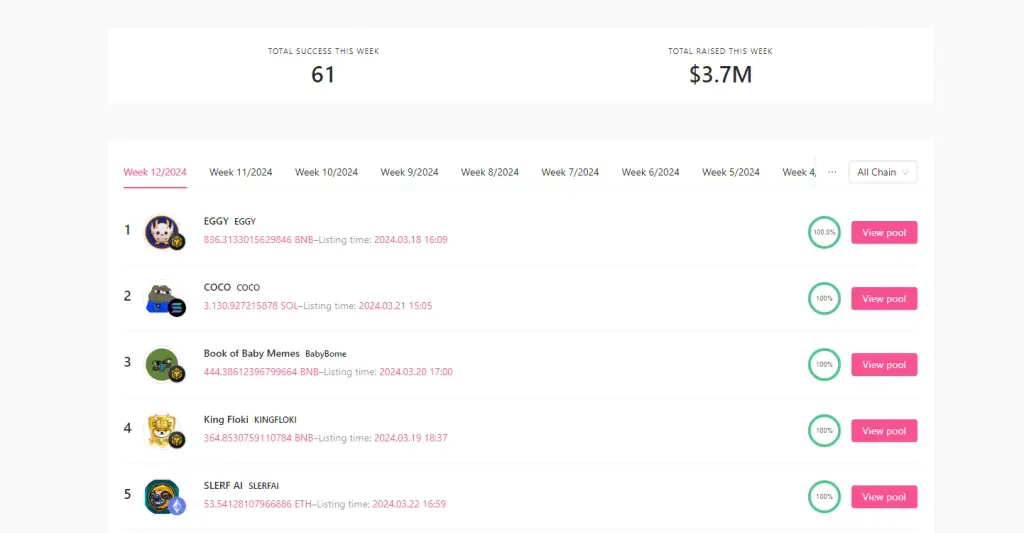
Task: Open the more weeks ellipsis menu
Action: click(832, 172)
